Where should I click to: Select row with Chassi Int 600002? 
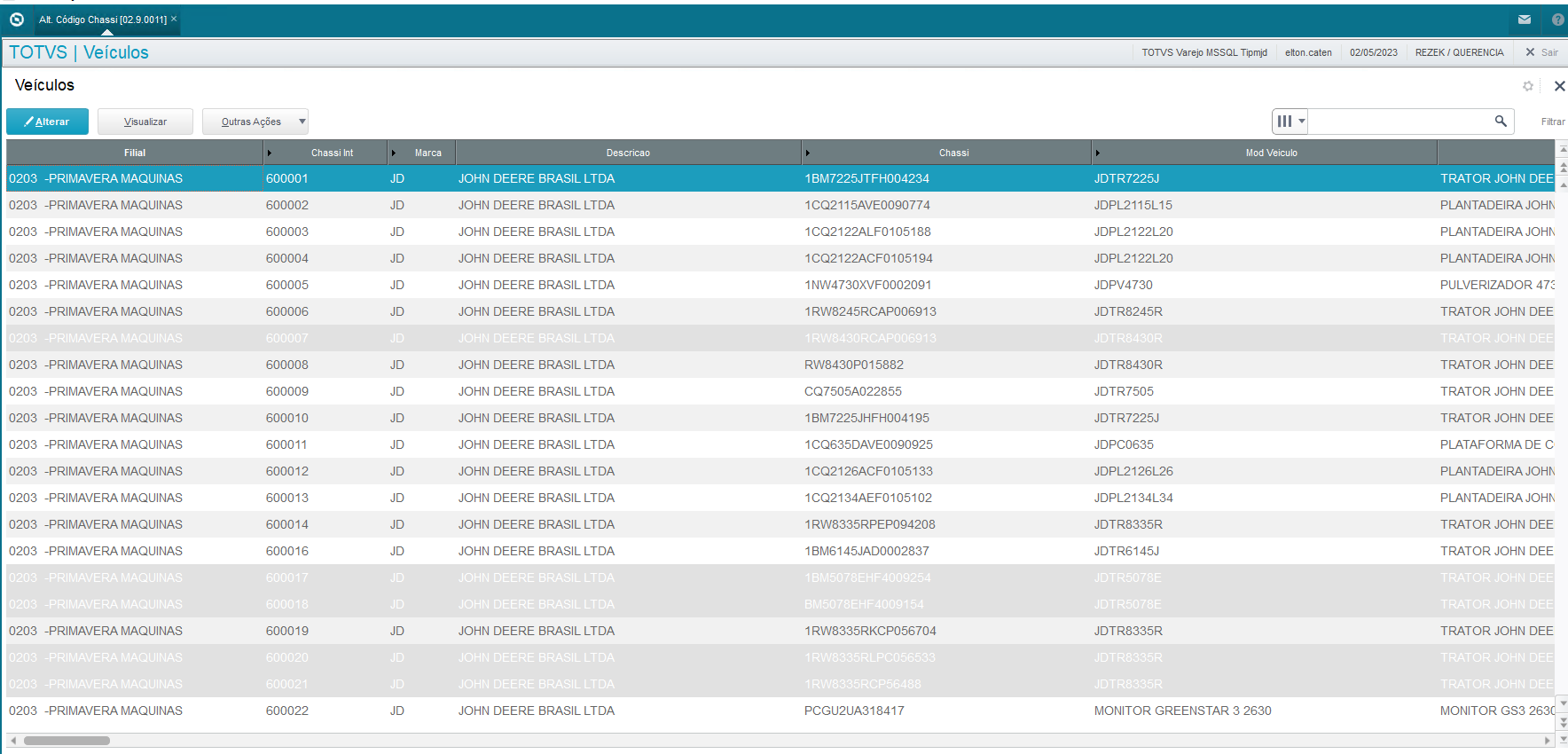click(780, 205)
